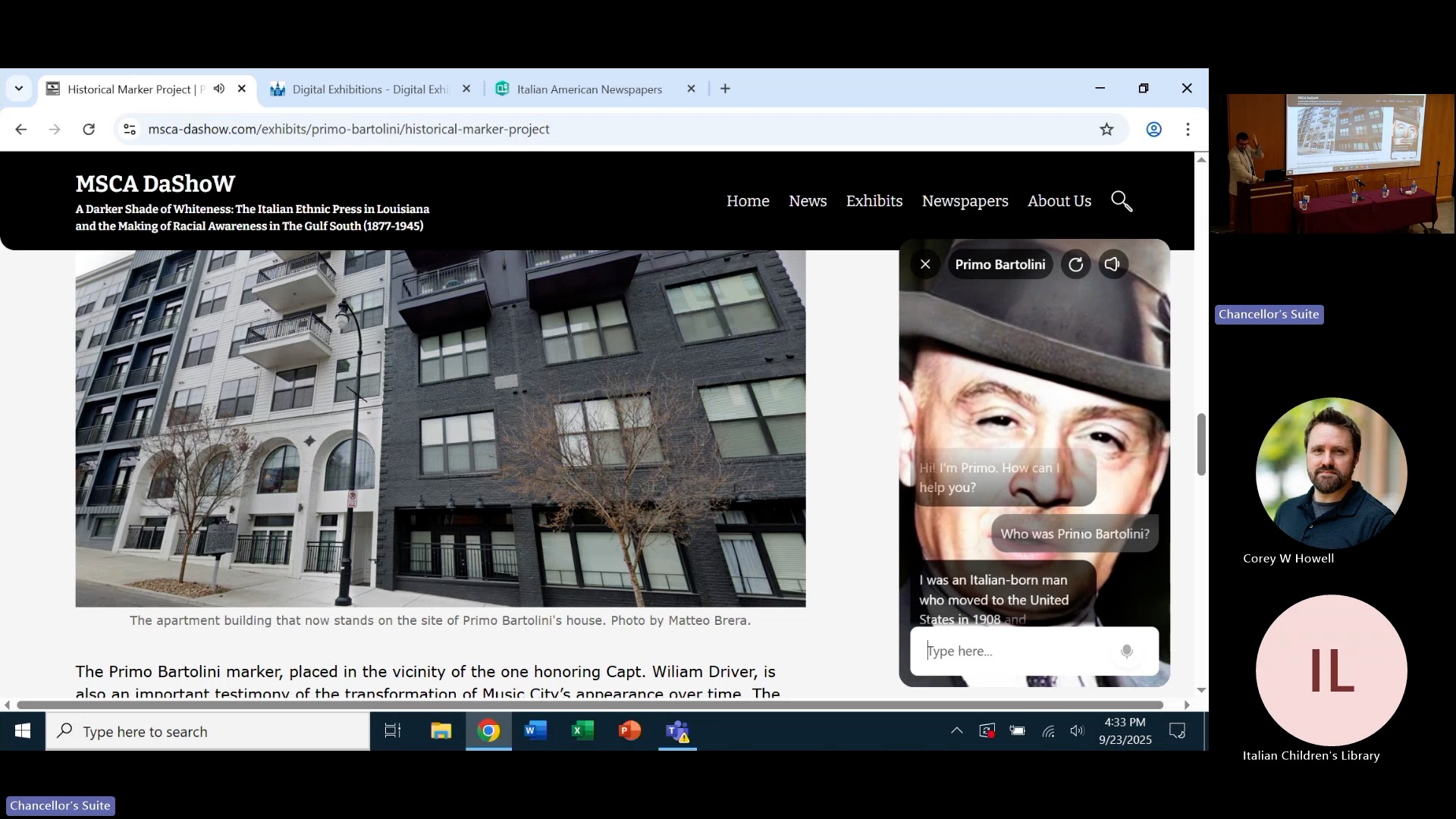Switch to the Digital Exhibitions tab
Image resolution: width=1456 pixels, height=819 pixels.
click(x=369, y=89)
